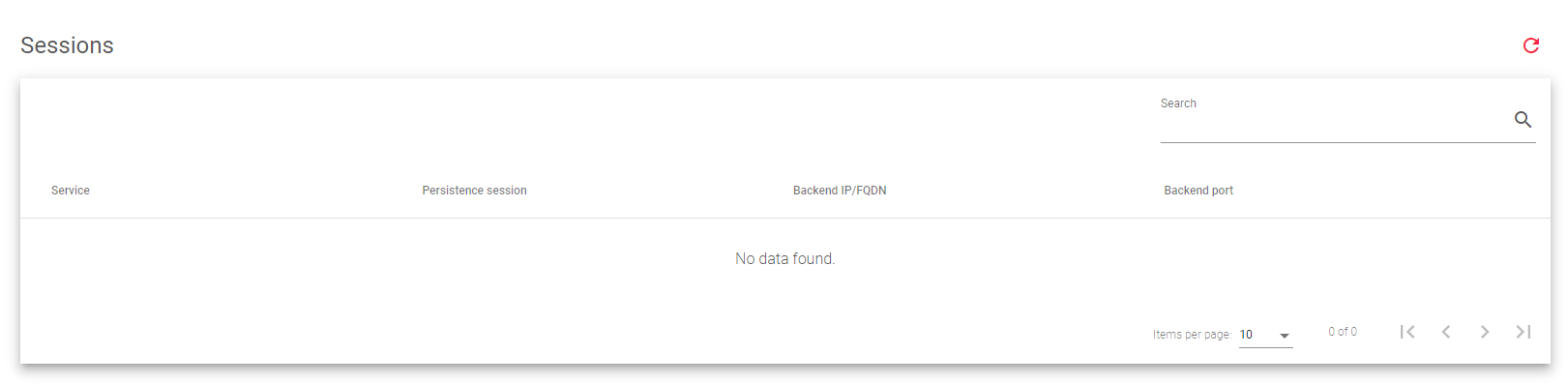Go to the first page

[x=1407, y=332]
